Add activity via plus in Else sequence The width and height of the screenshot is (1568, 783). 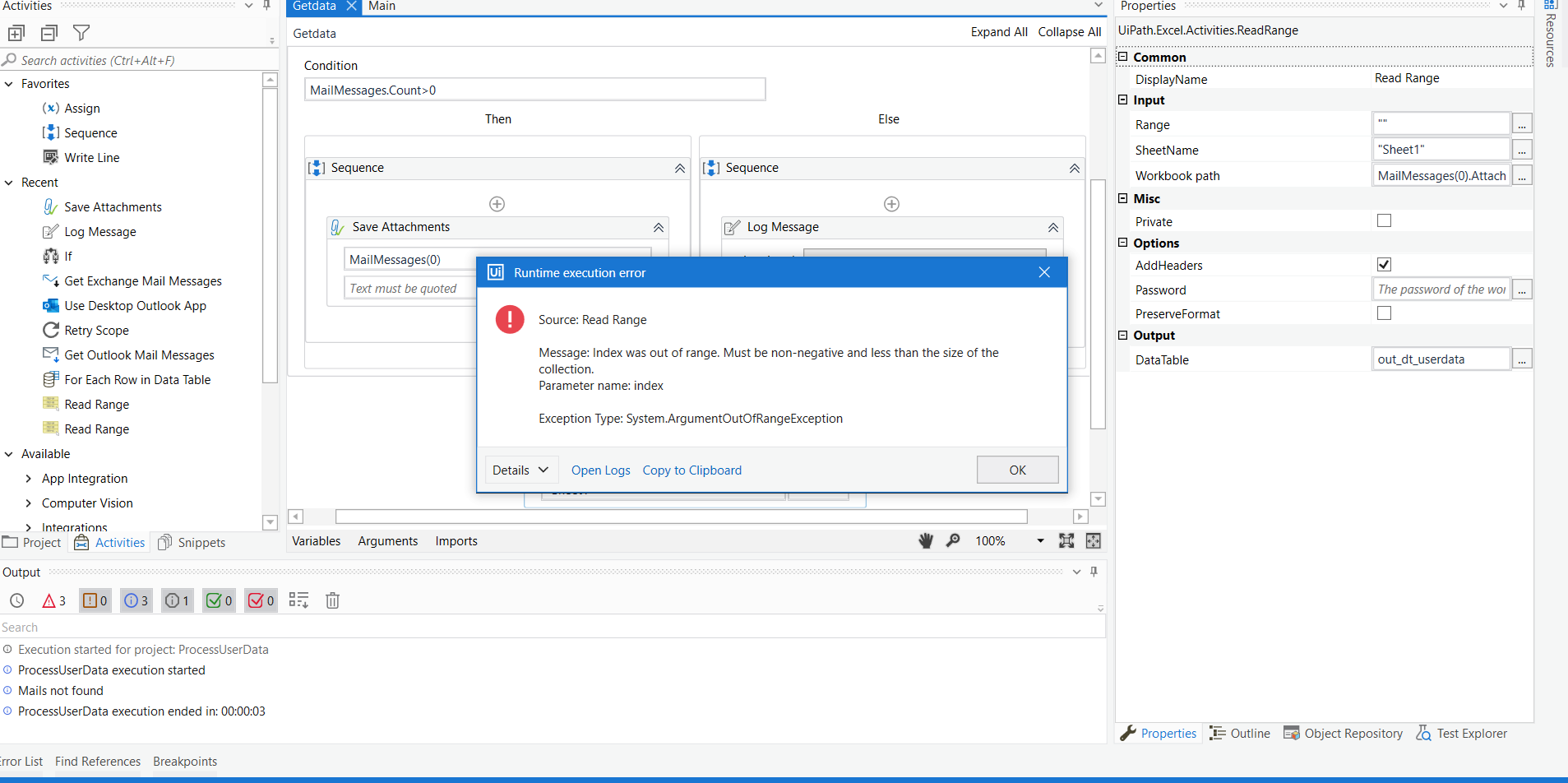click(x=891, y=204)
